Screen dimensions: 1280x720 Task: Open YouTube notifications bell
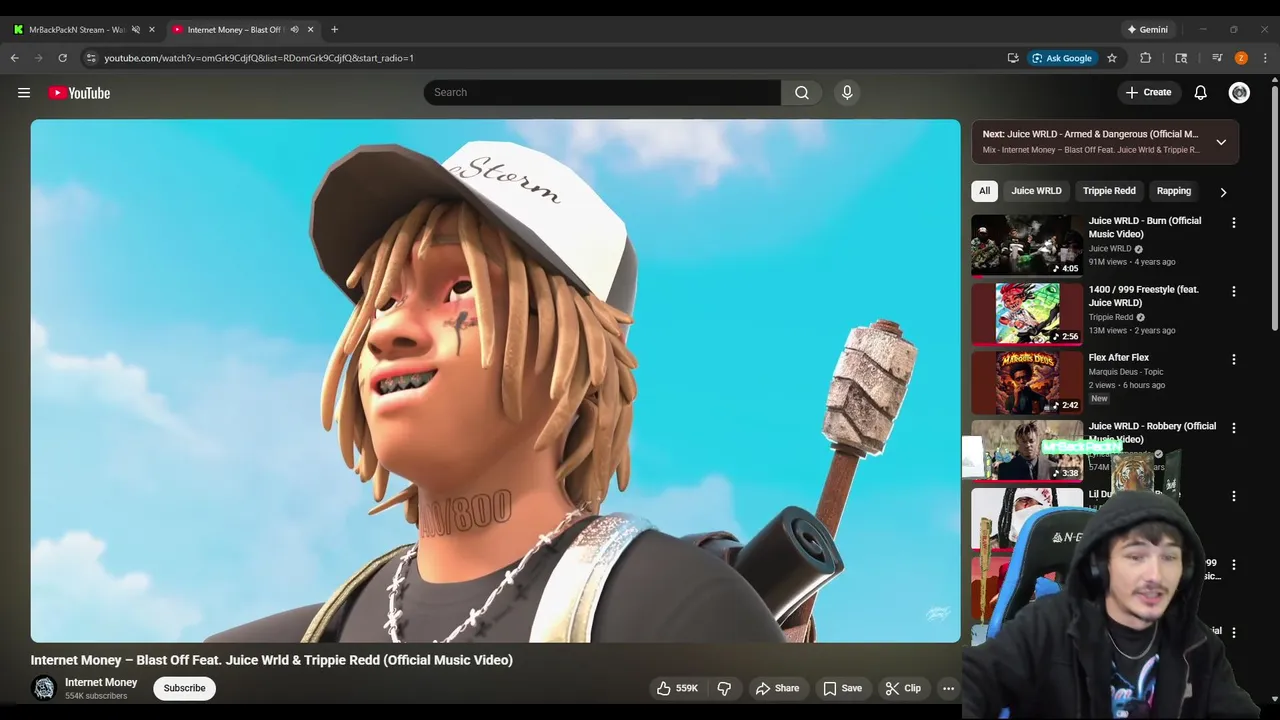click(x=1200, y=93)
